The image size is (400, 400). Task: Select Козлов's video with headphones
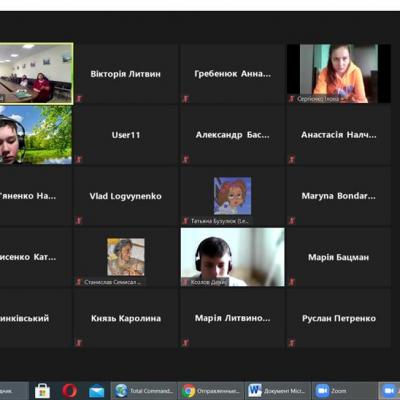pos(233,257)
